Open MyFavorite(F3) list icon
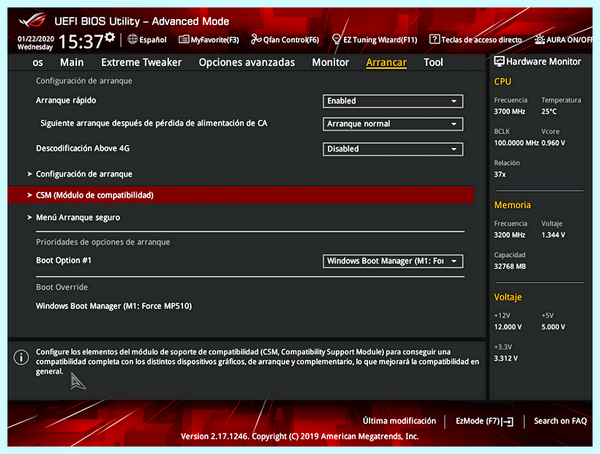 coord(184,39)
